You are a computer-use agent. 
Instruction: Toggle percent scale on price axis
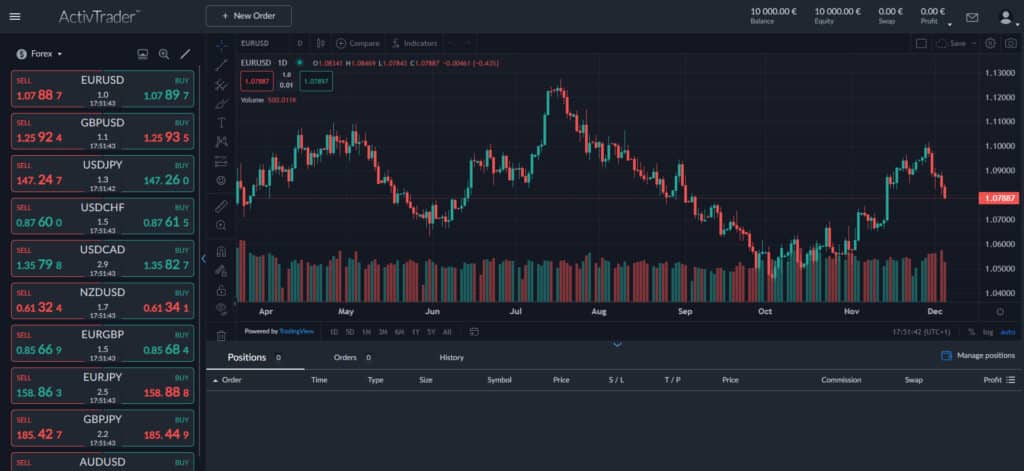coord(971,331)
